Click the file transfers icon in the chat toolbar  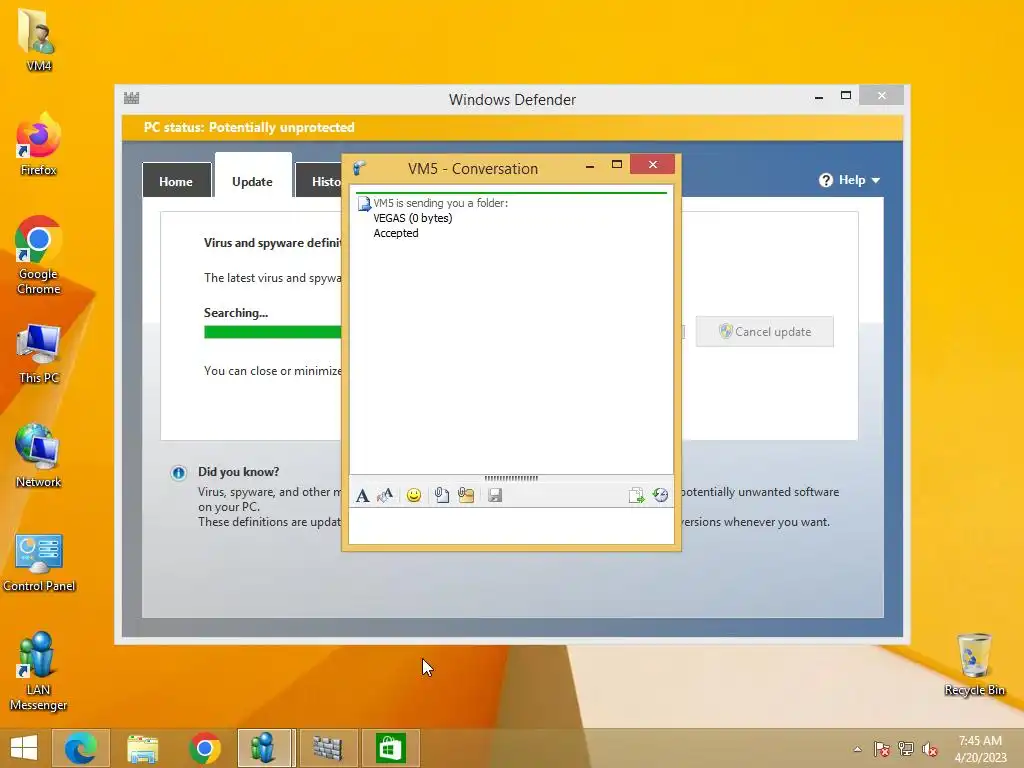pyautogui.click(x=636, y=496)
